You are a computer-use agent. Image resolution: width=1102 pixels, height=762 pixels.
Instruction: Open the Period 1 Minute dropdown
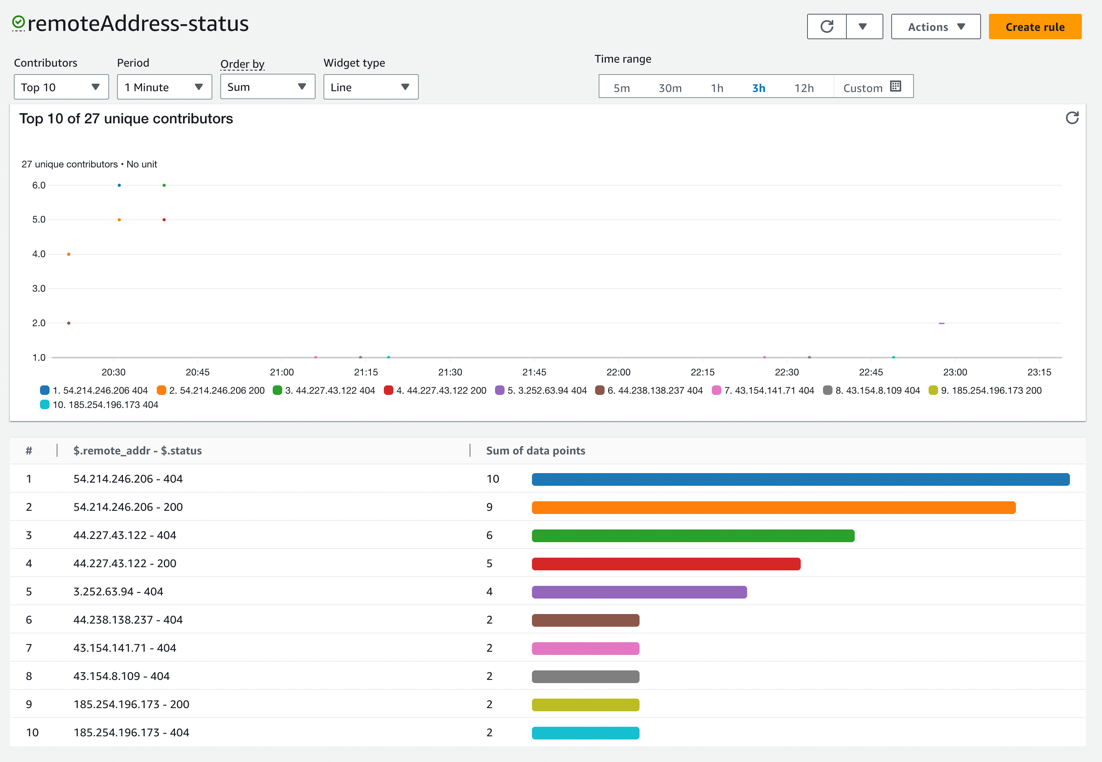164,87
